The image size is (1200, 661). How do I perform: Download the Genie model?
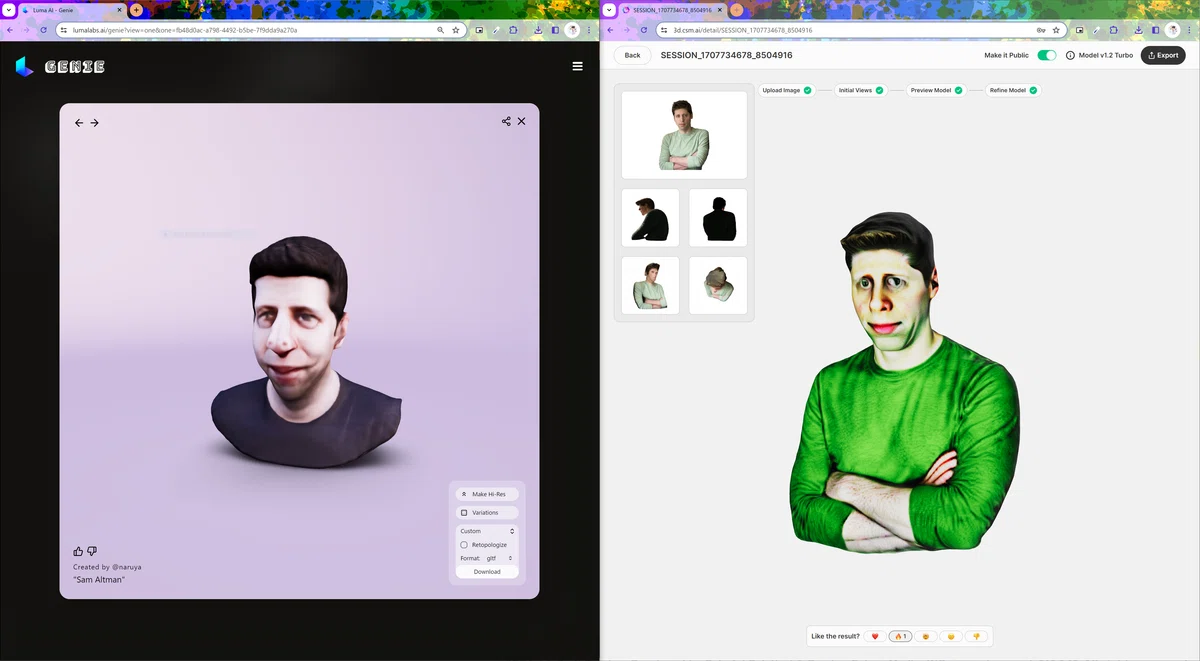click(487, 572)
